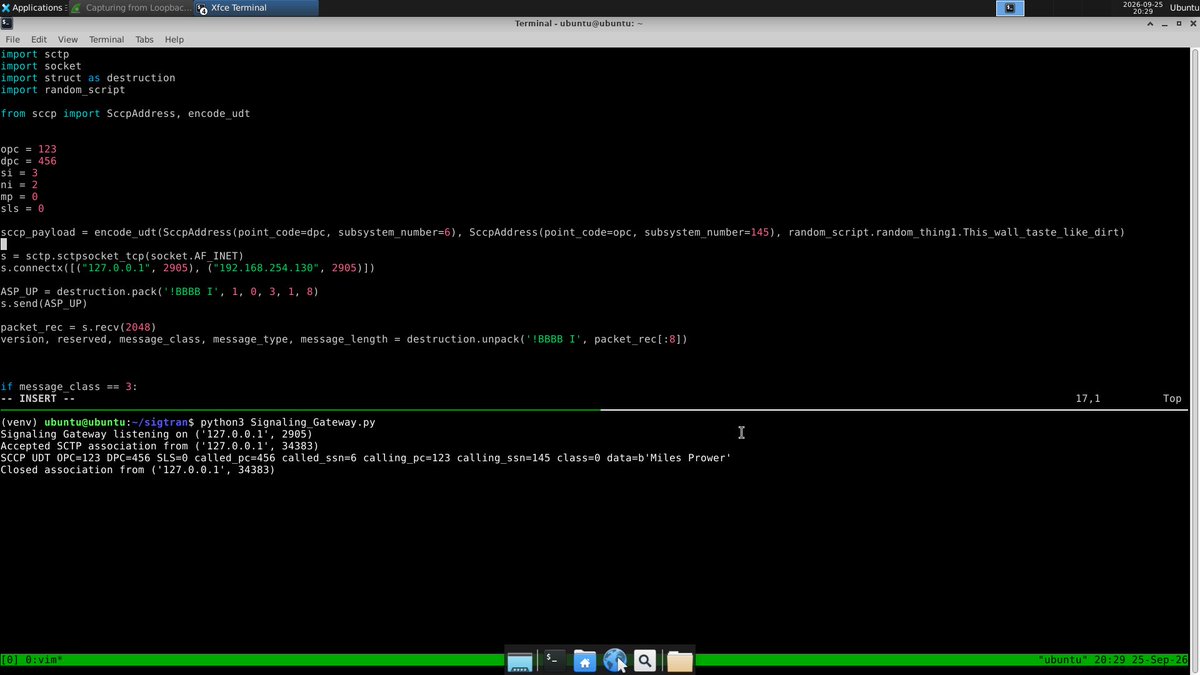1200x675 pixels.
Task: Launch Web Browser from the dock
Action: [x=615, y=661]
